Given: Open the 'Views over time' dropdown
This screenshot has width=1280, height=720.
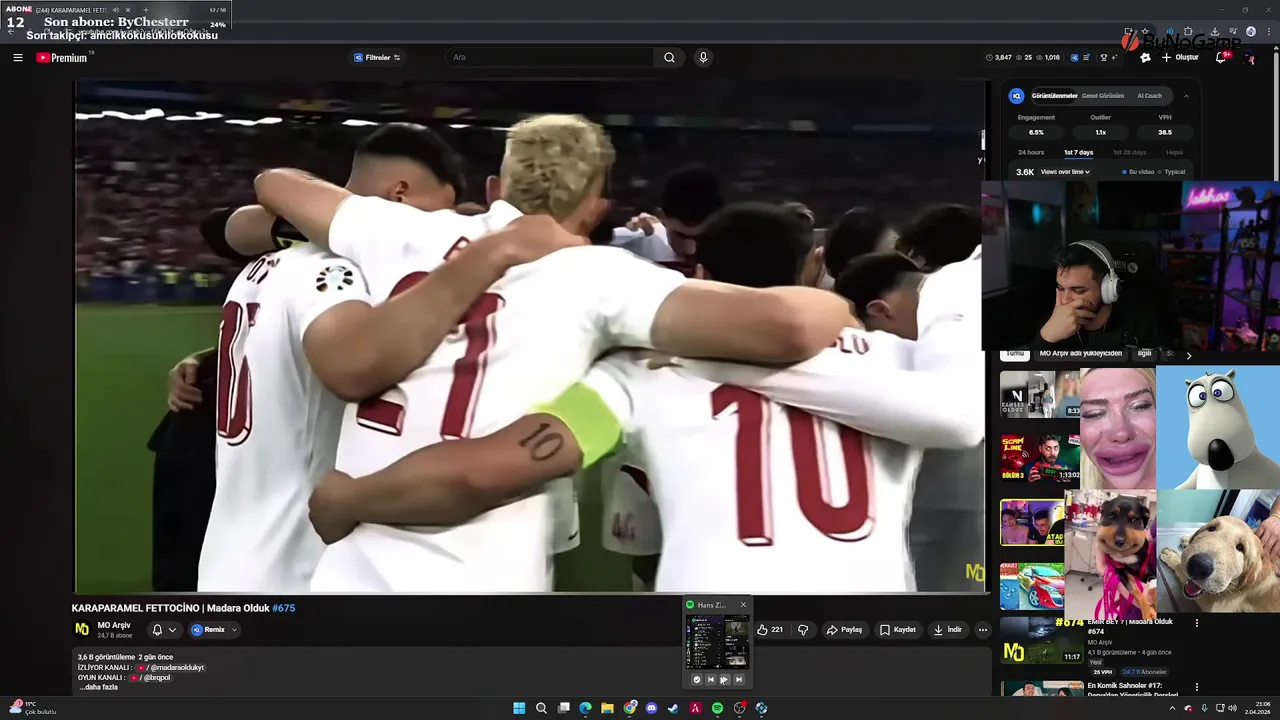Looking at the screenshot, I should [1065, 172].
